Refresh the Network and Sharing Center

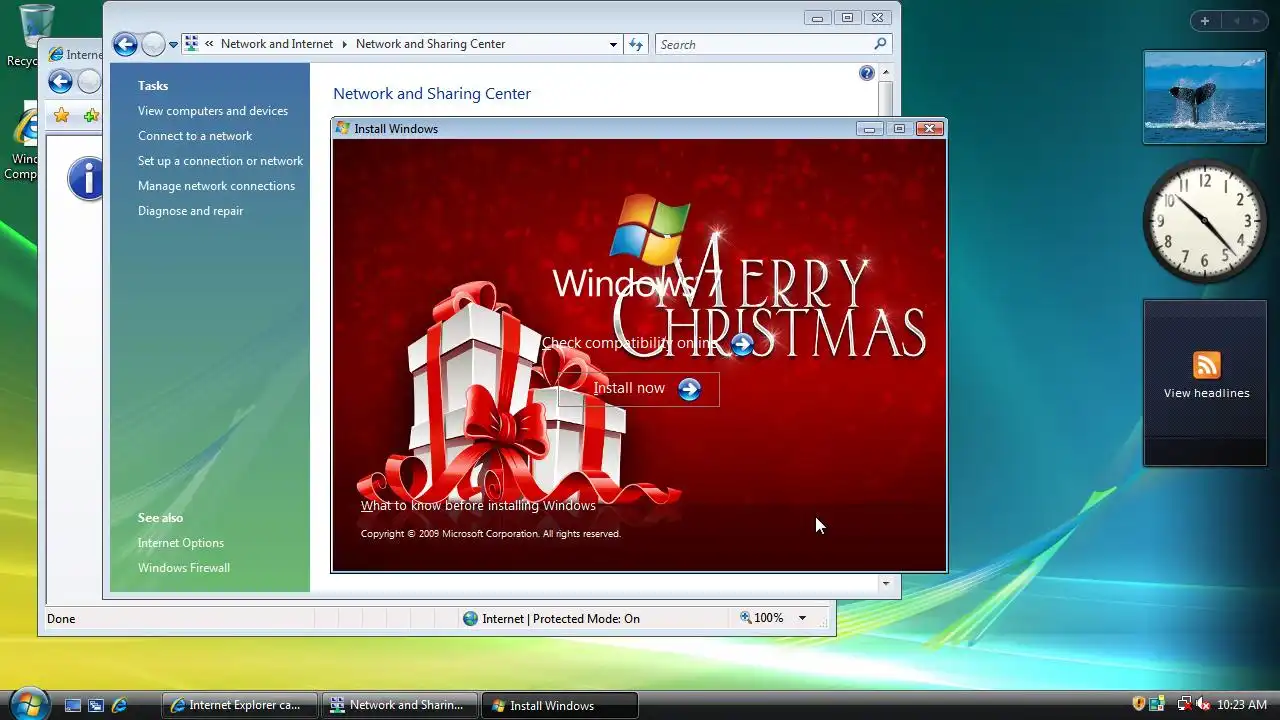point(636,44)
